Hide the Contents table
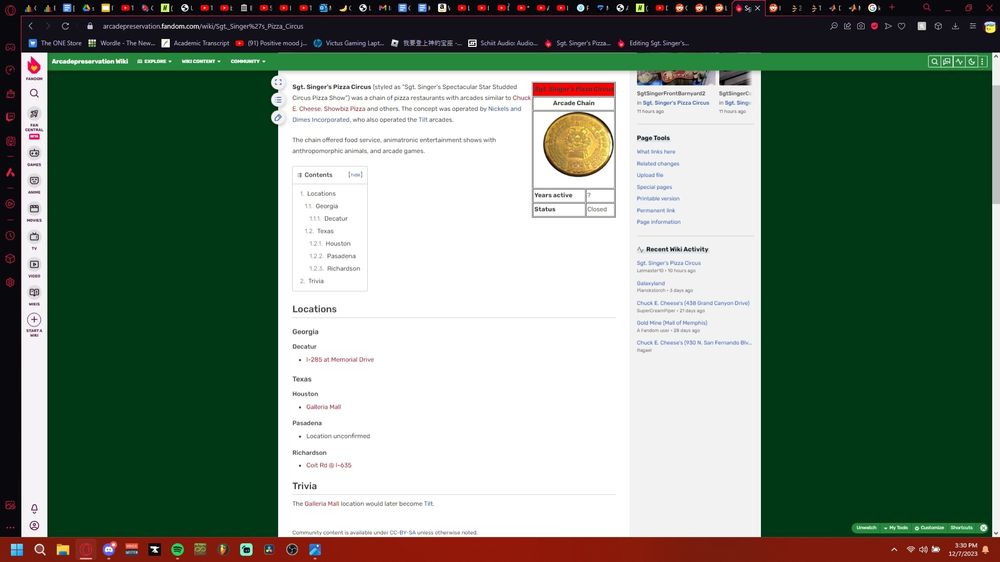This screenshot has width=1000, height=562. click(x=355, y=175)
